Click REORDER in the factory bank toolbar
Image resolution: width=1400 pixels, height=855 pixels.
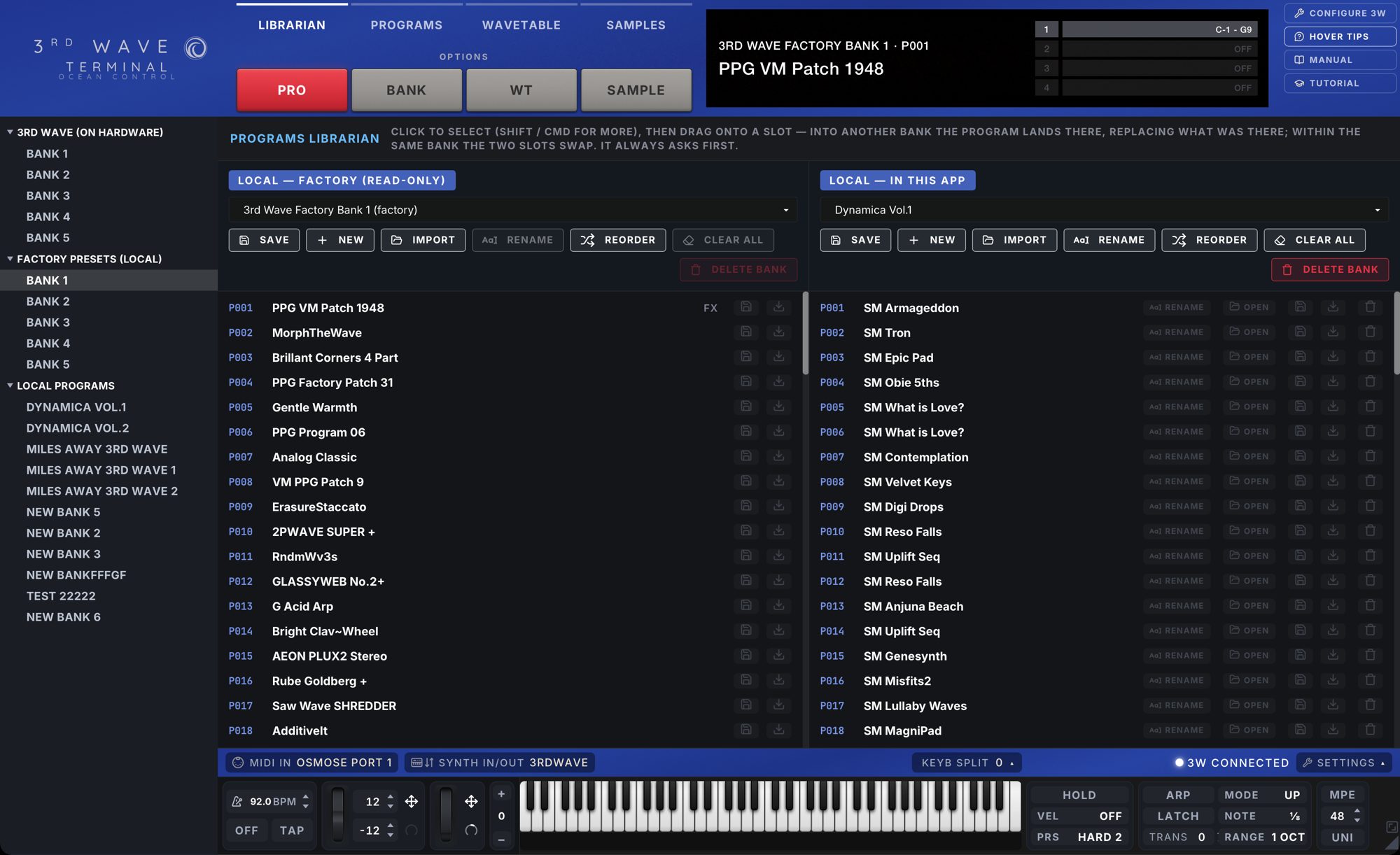point(618,240)
